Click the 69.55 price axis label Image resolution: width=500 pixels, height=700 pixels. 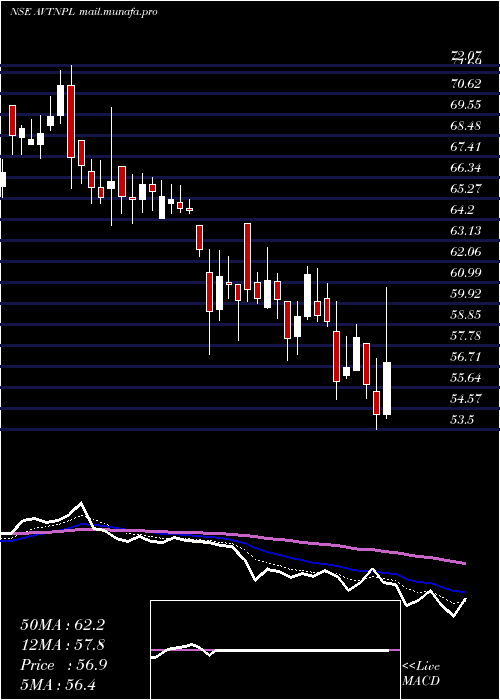[x=466, y=104]
